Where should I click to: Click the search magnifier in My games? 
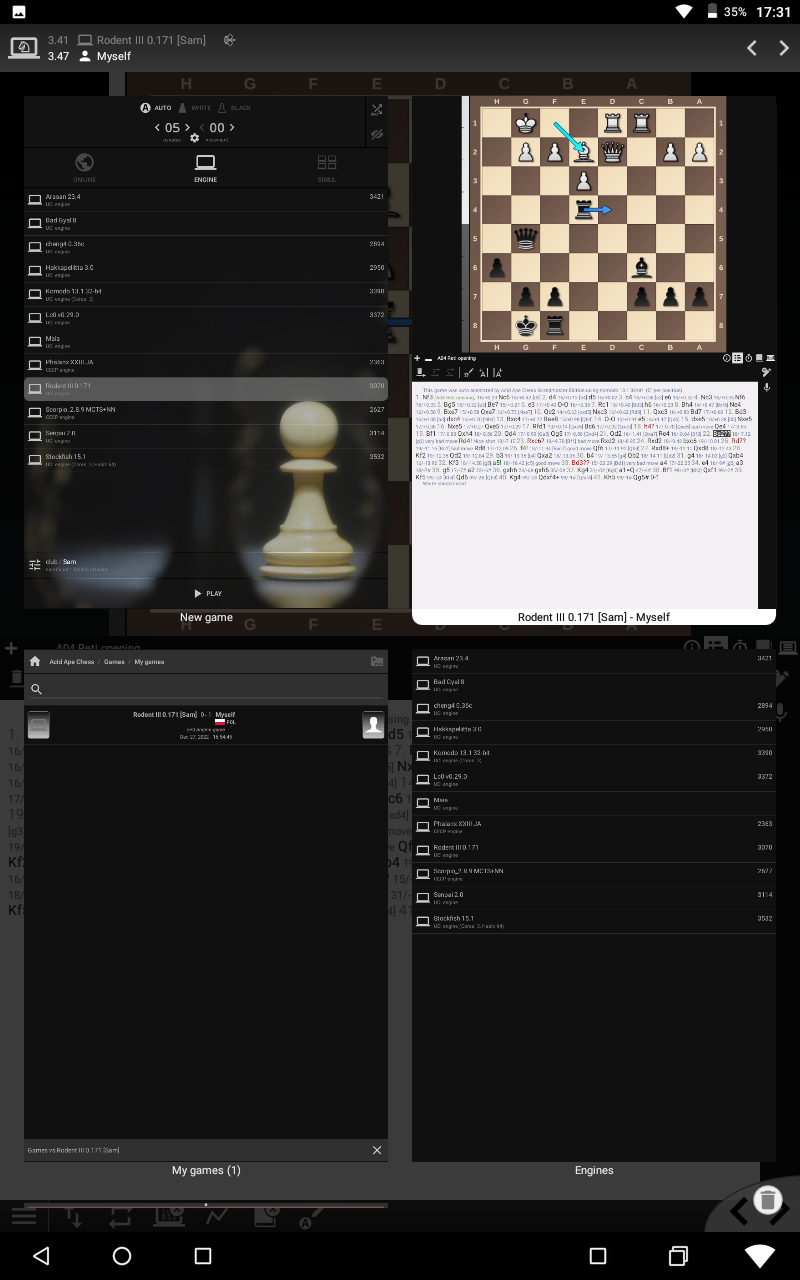[38, 687]
